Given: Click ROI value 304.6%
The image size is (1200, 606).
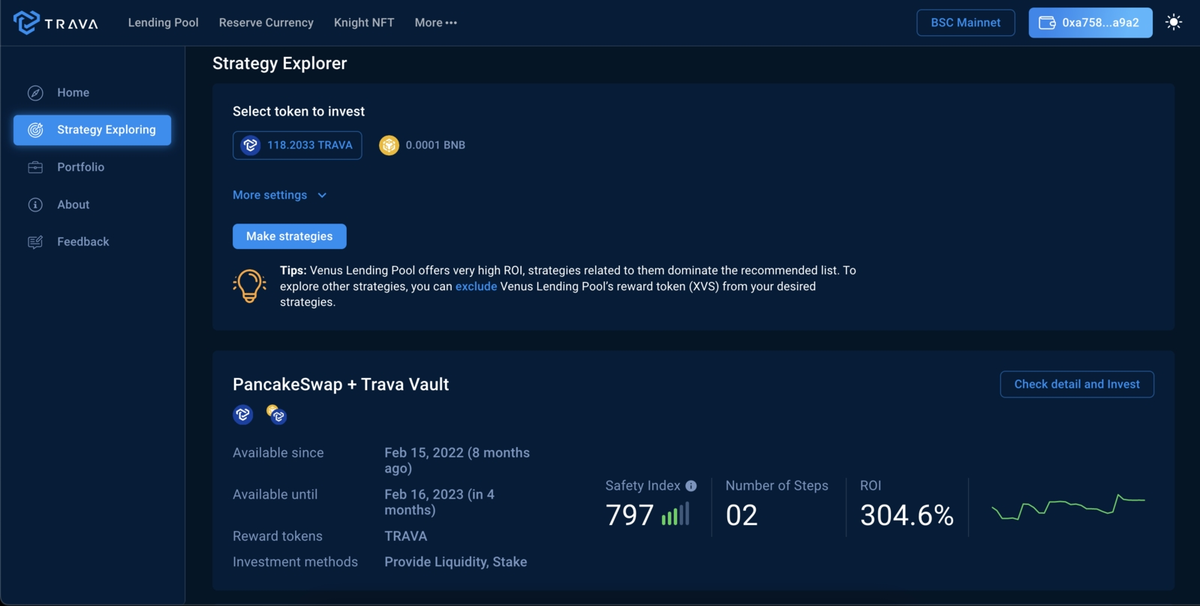Looking at the screenshot, I should click(907, 516).
